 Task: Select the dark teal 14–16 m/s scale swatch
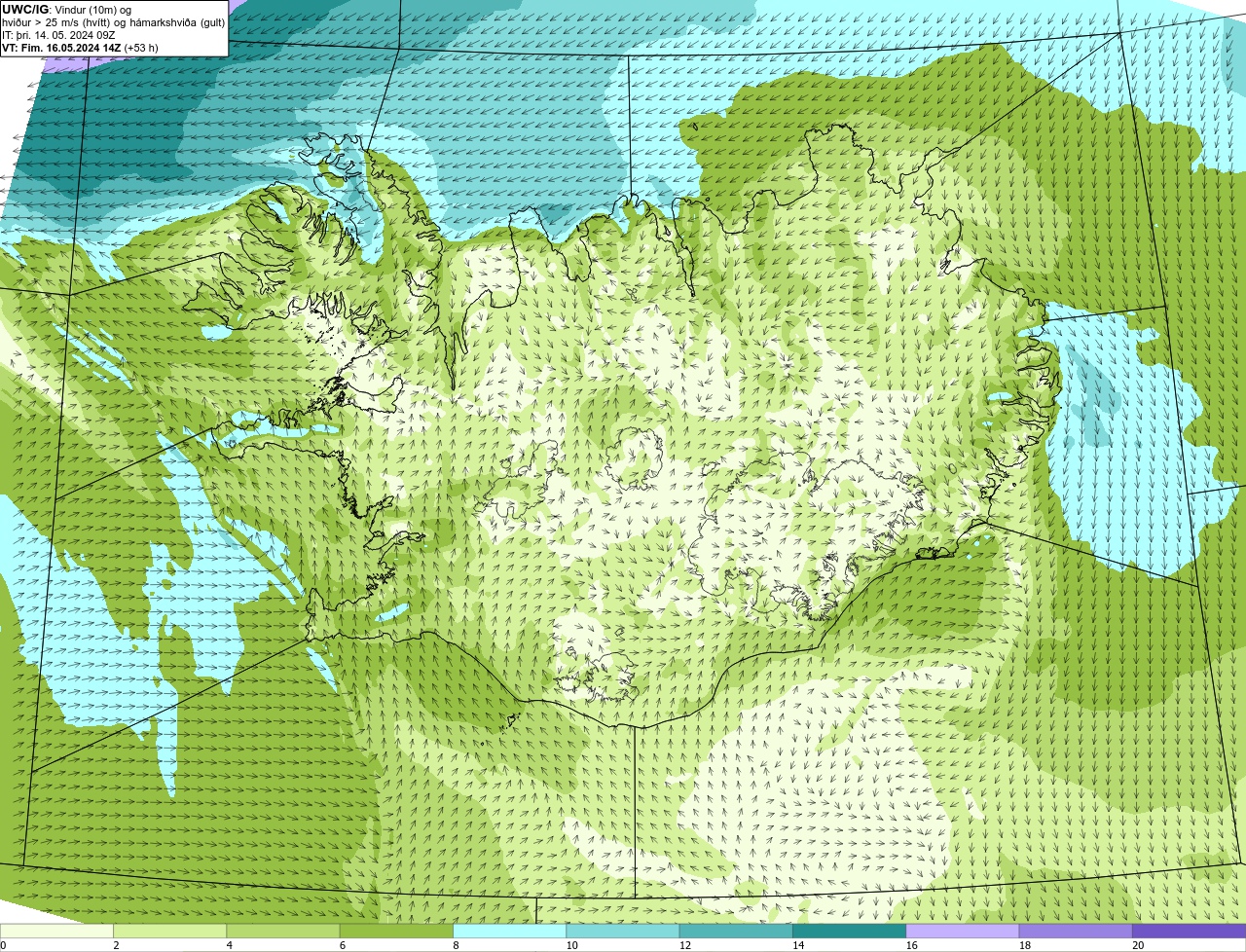click(x=849, y=932)
